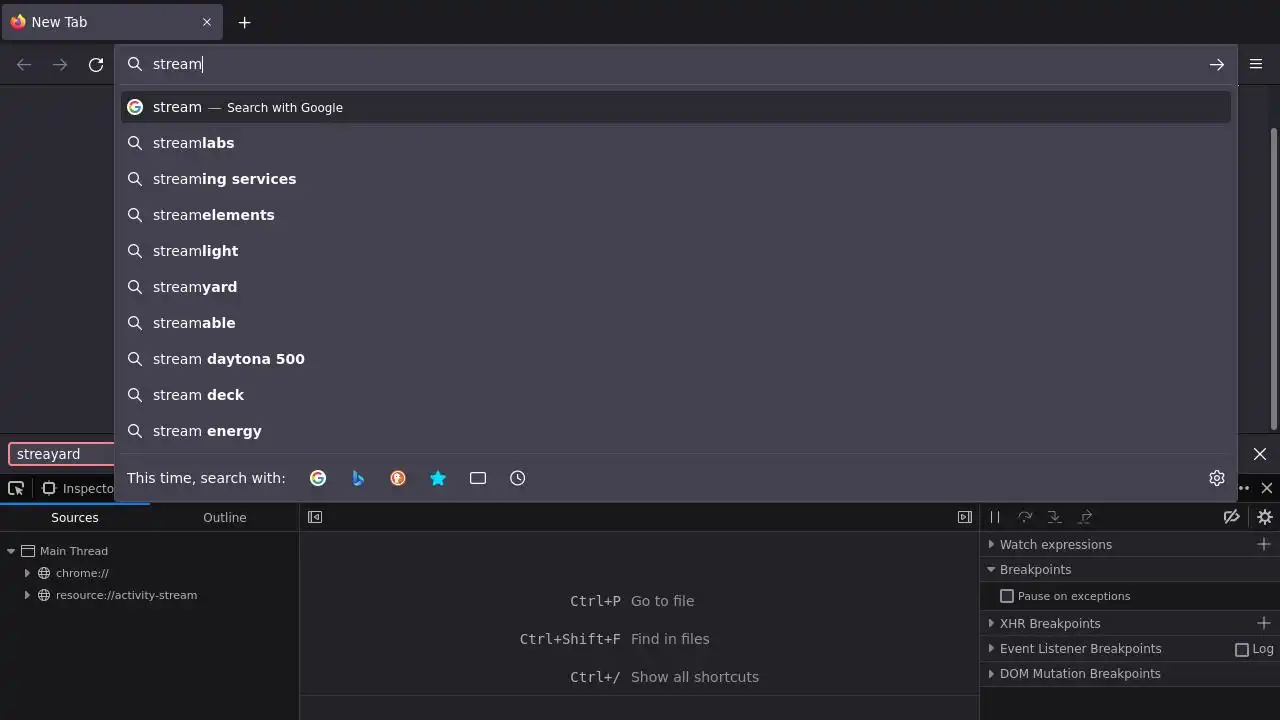Select the streaming services suggestion
Viewport: 1280px width, 720px height.
pos(676,179)
